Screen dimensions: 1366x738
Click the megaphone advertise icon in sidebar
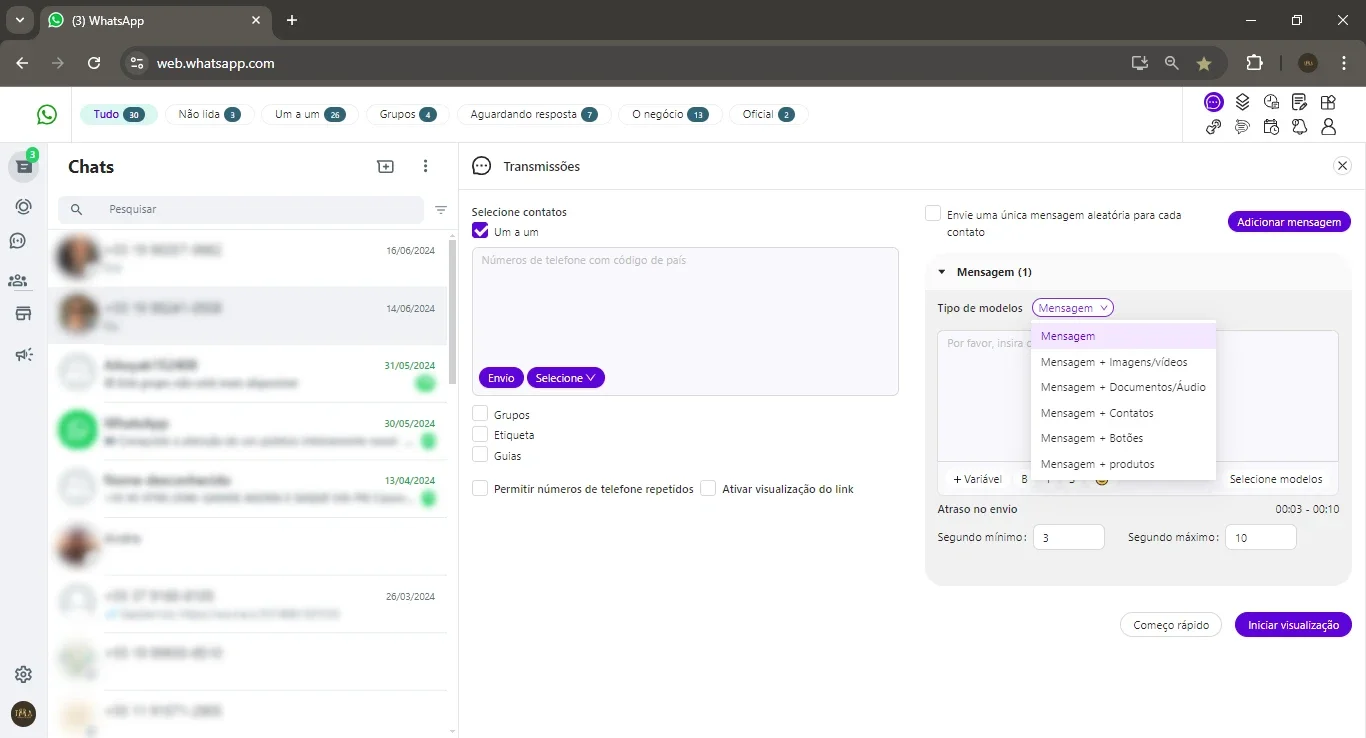[24, 354]
